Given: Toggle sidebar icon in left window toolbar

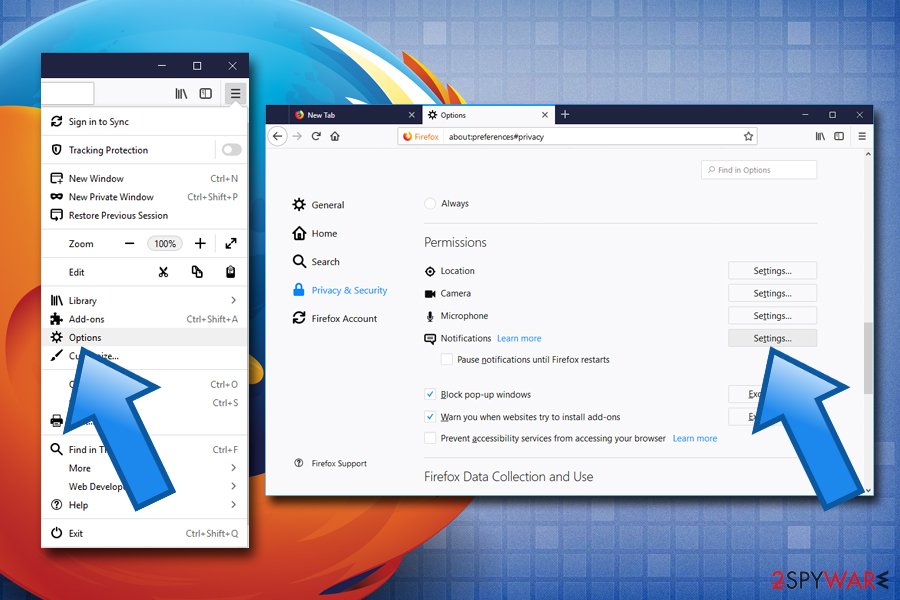Looking at the screenshot, I should 205,93.
